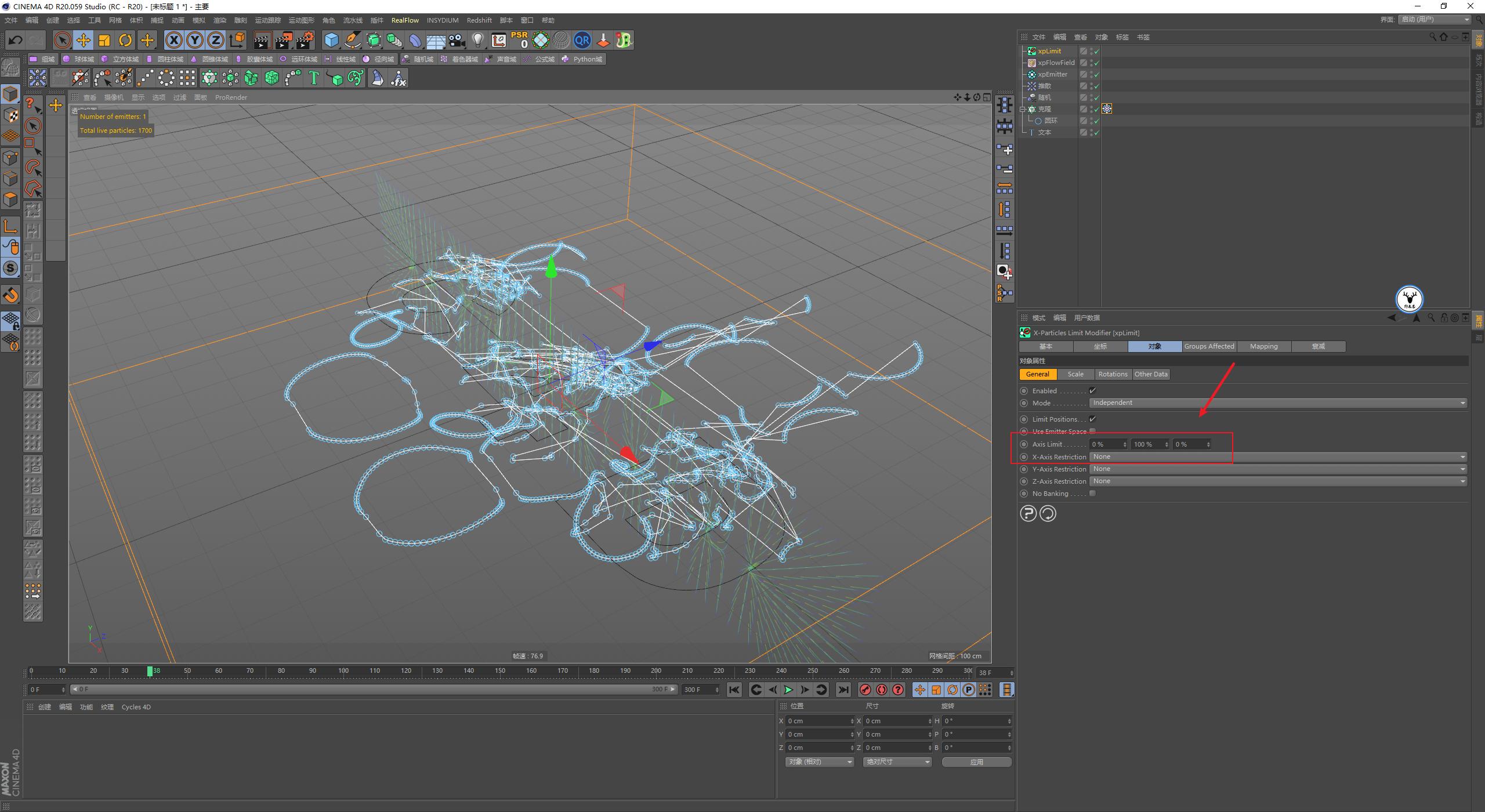Activate the Scale tool

(104, 40)
